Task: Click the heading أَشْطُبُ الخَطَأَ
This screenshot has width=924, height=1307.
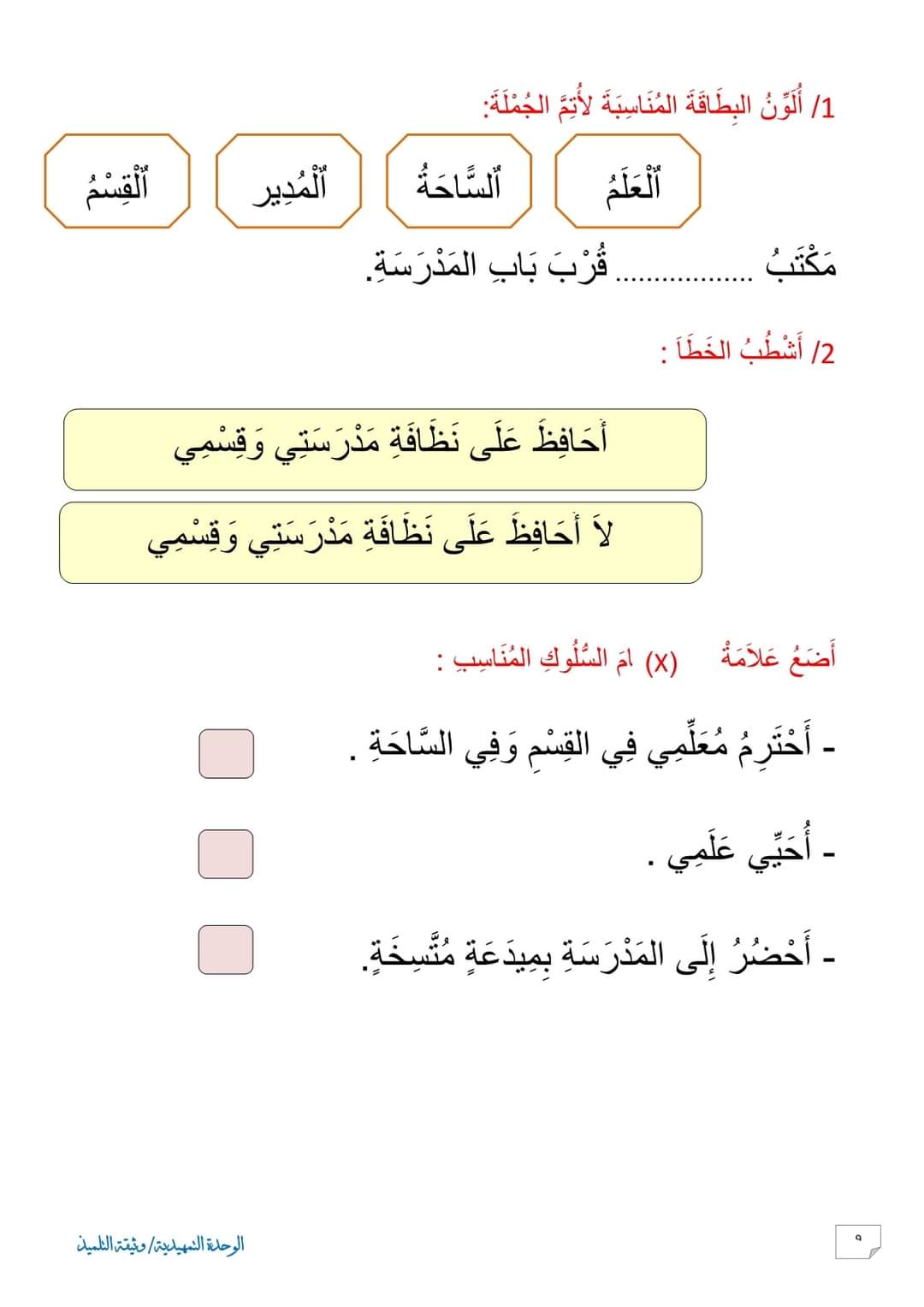Action: point(747,352)
